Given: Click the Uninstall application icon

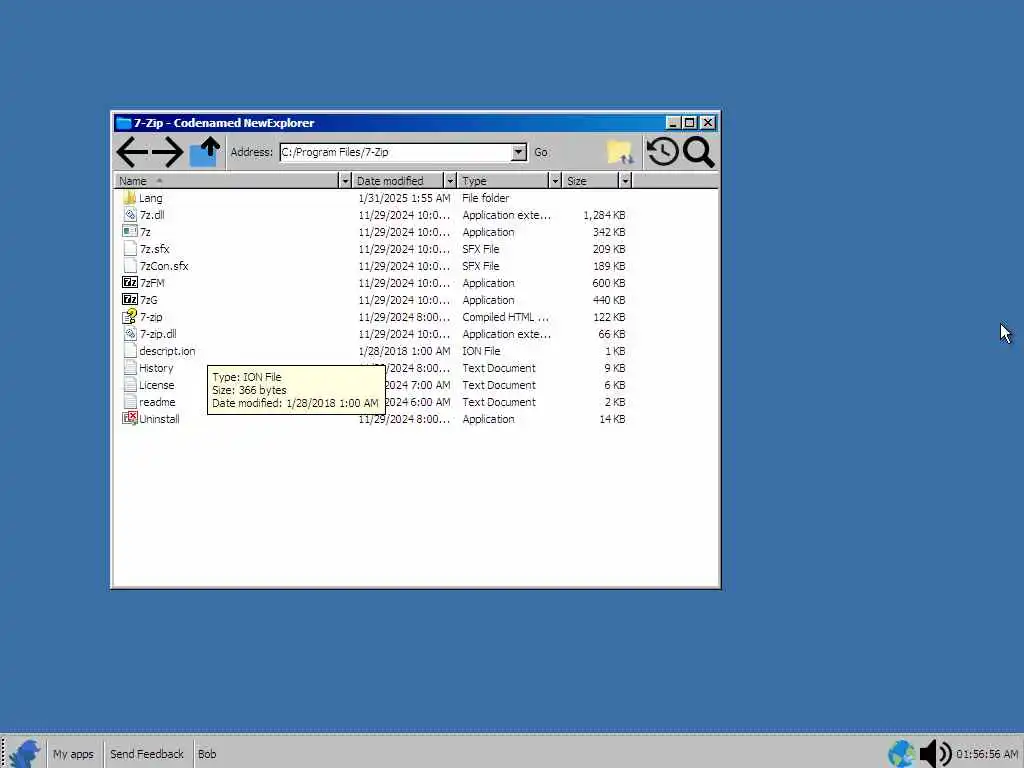Looking at the screenshot, I should click(129, 419).
